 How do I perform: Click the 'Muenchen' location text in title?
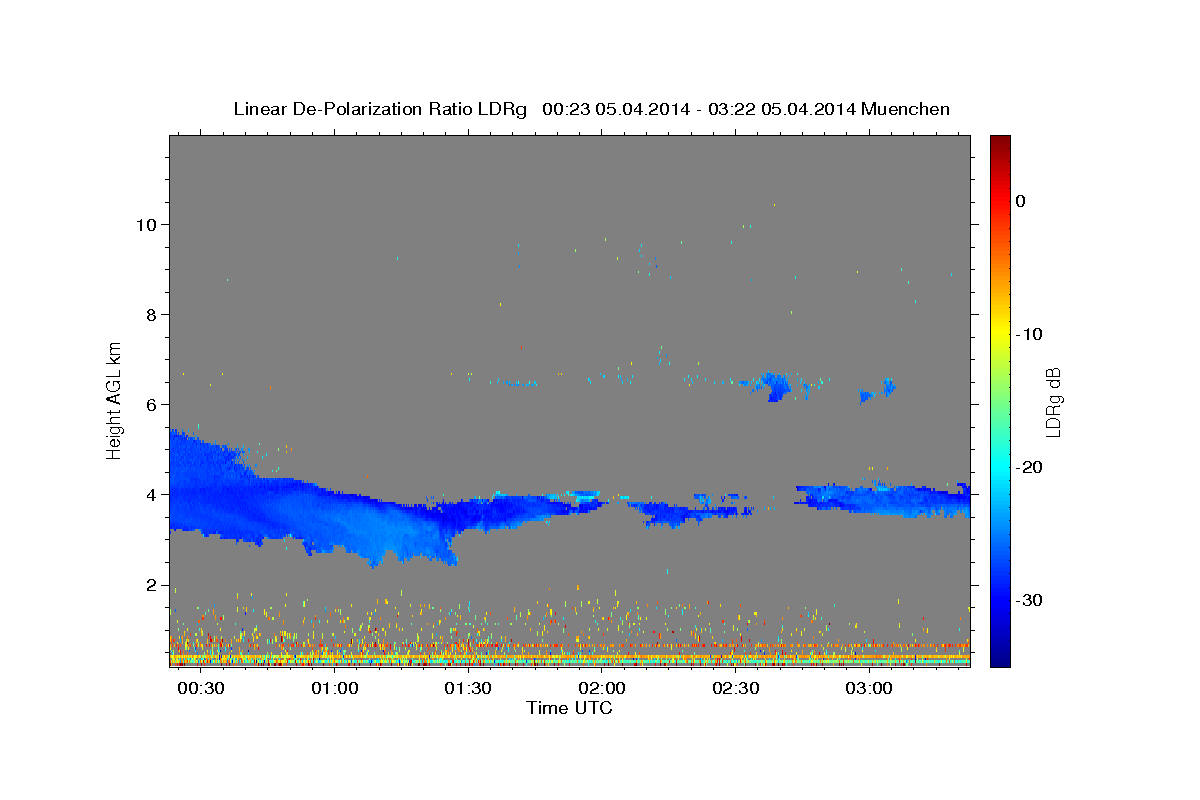(x=906, y=109)
